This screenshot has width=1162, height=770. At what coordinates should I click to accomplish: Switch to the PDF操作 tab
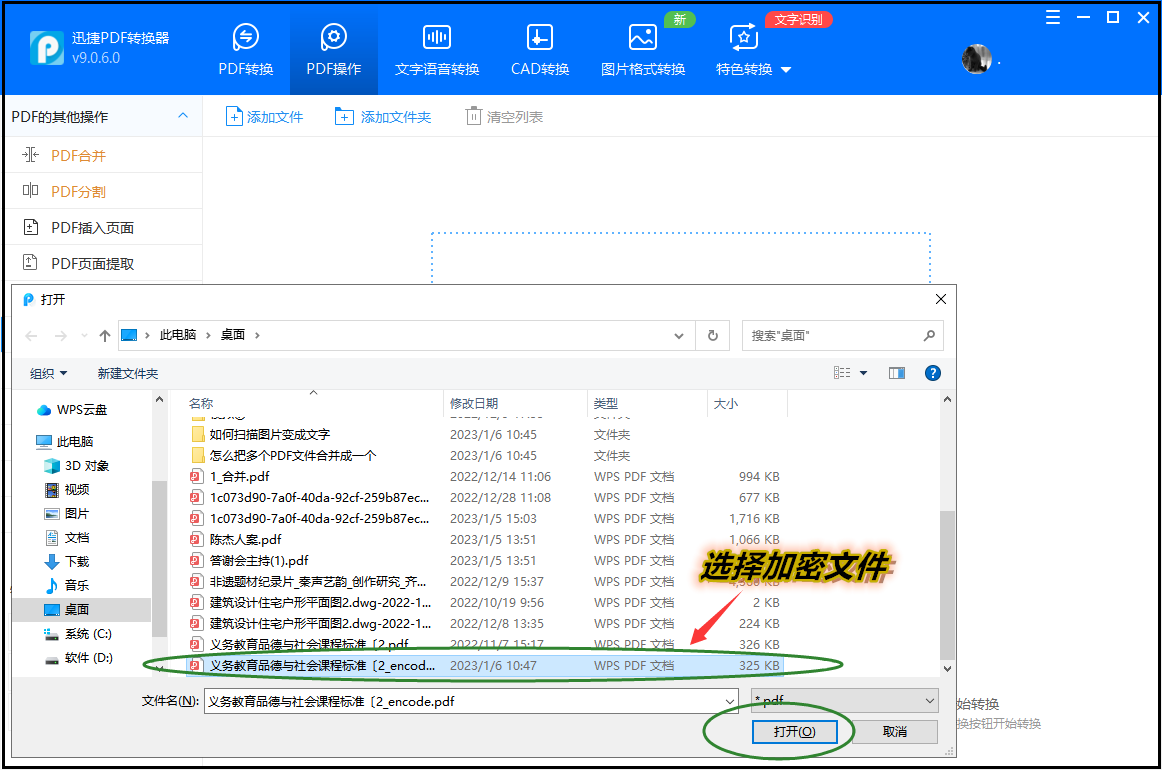333,50
